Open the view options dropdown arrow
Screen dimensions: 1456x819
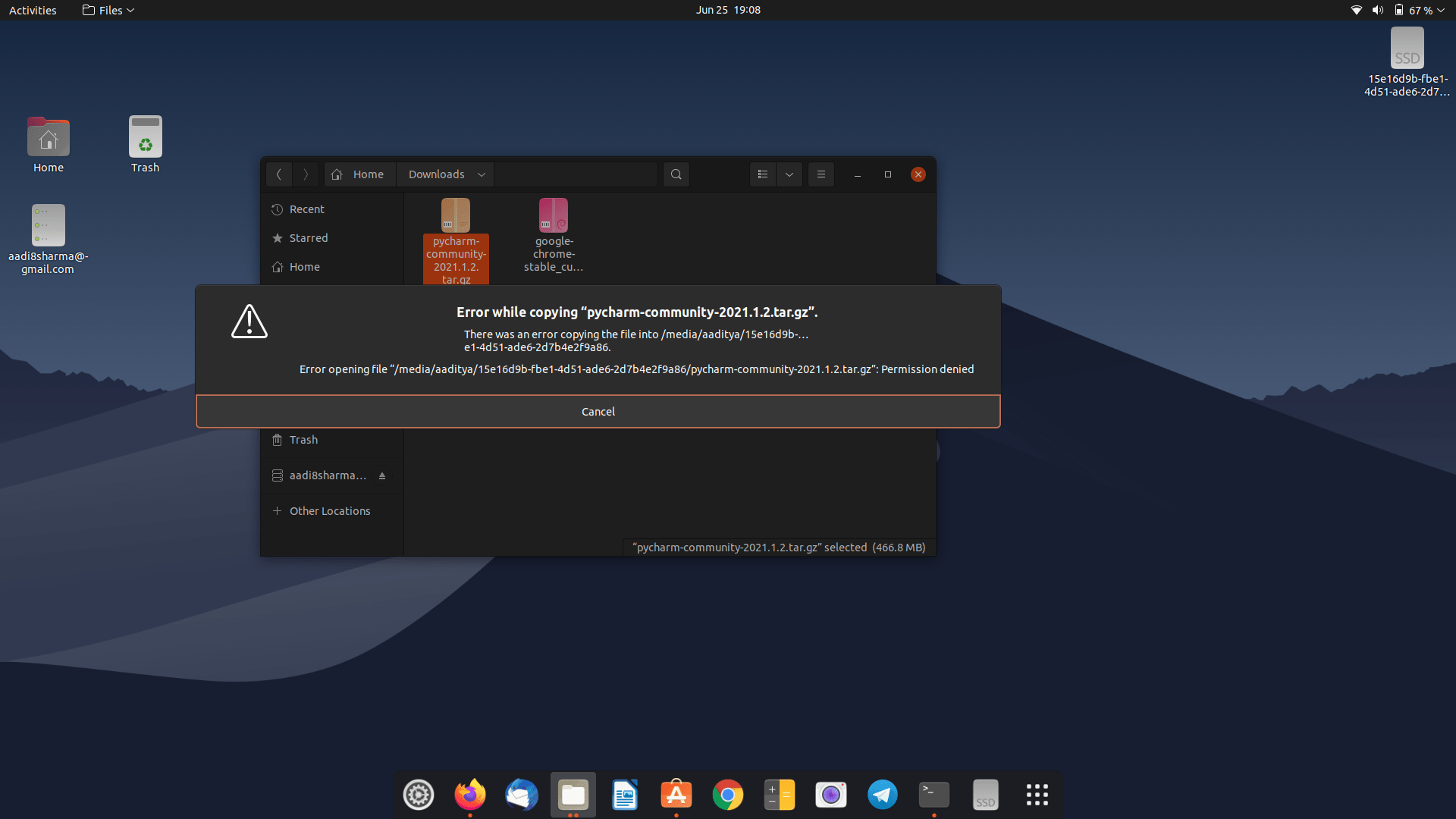pos(789,174)
